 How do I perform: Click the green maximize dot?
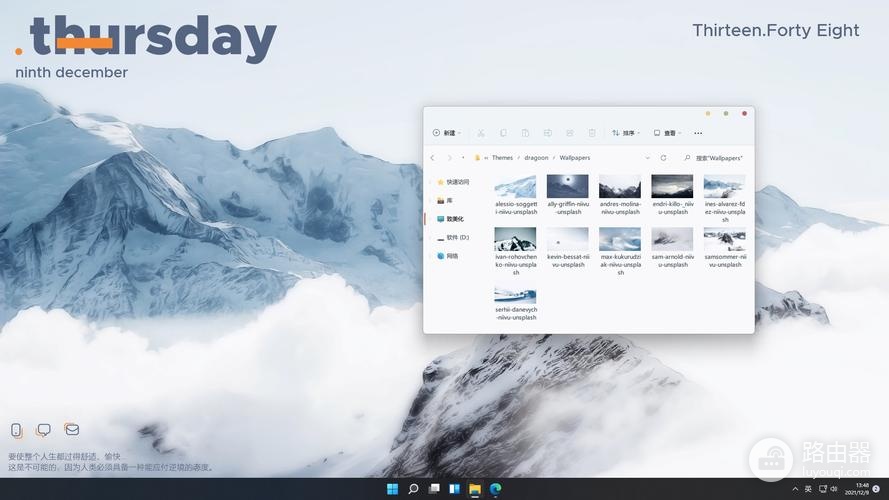726,113
